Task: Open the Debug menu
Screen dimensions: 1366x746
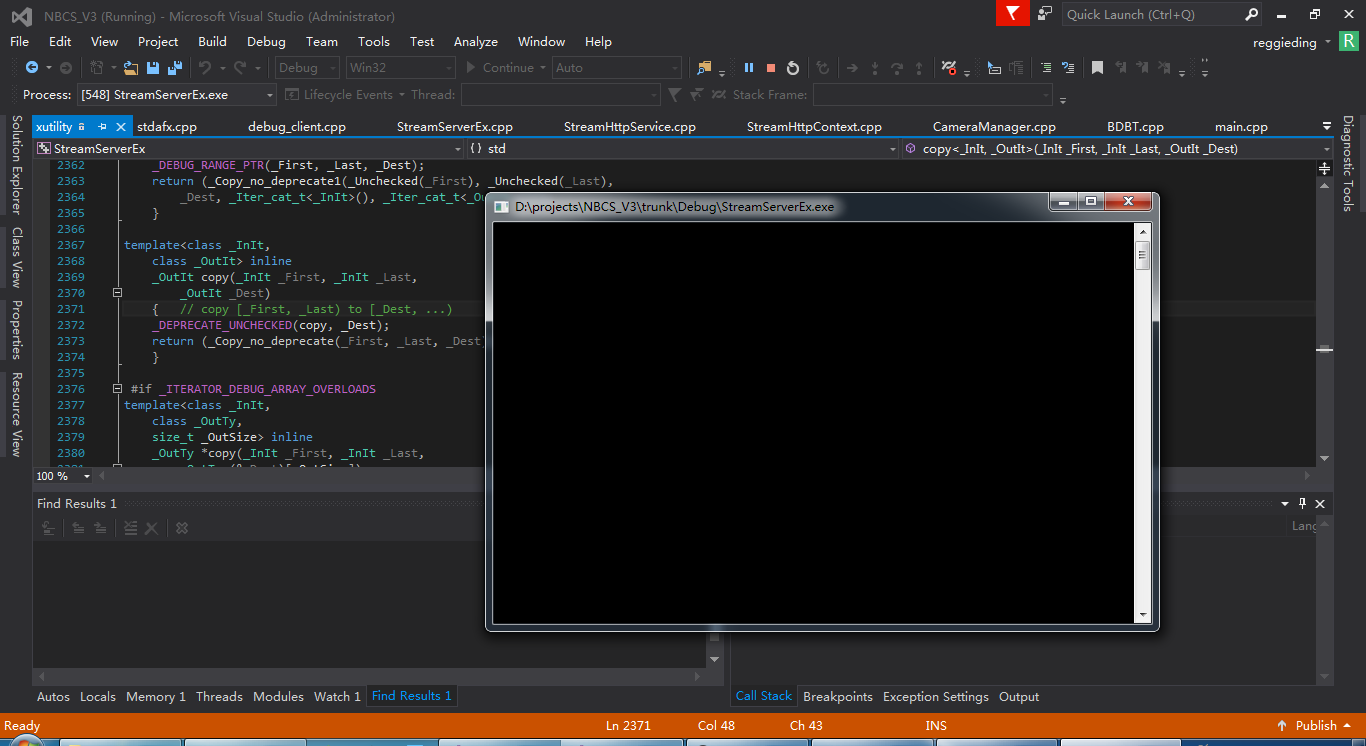Action: pyautogui.click(x=266, y=42)
